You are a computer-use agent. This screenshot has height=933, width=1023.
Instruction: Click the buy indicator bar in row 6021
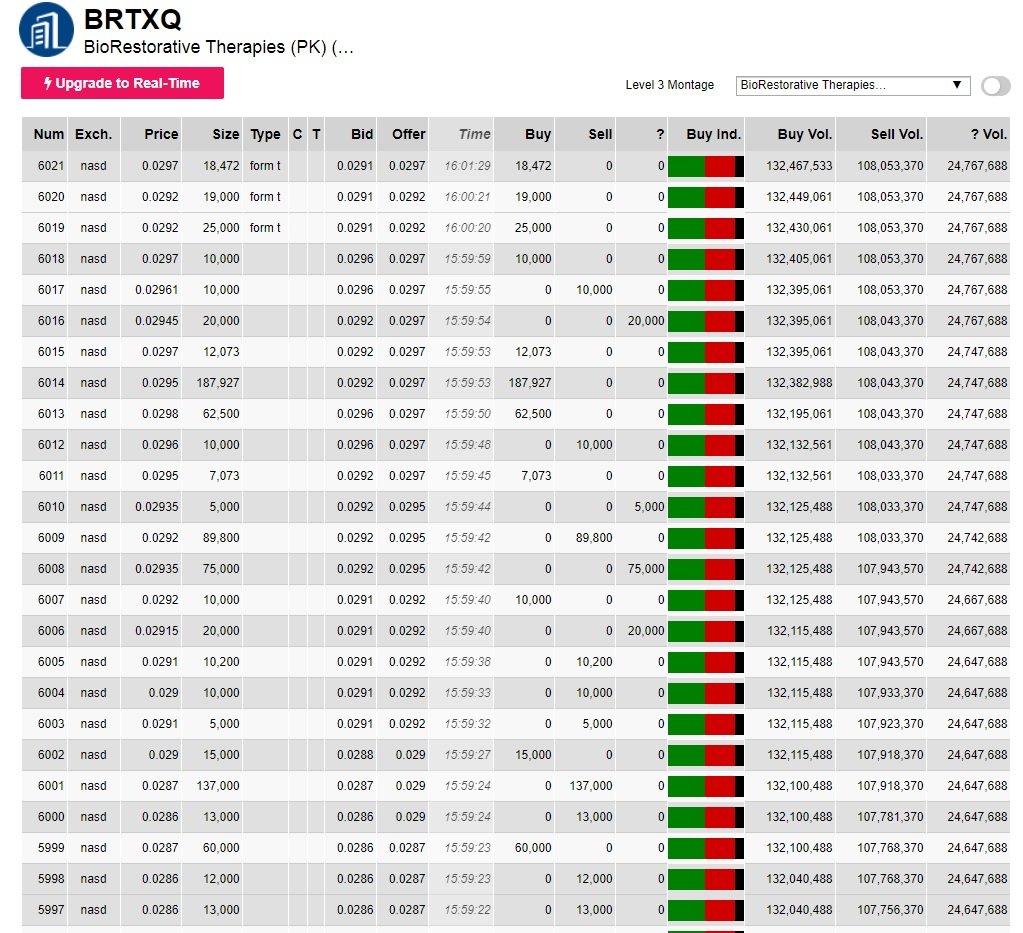coord(706,166)
